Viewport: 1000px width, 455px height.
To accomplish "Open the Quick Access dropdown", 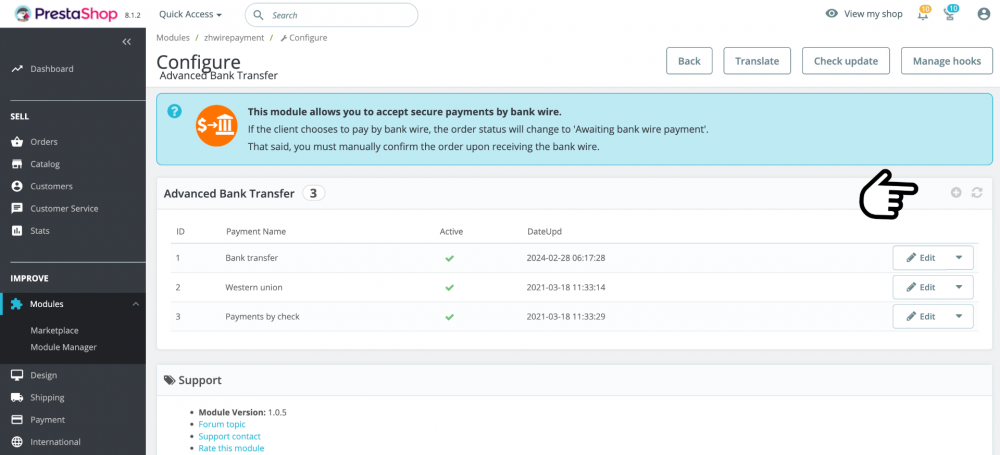I will click(x=190, y=15).
